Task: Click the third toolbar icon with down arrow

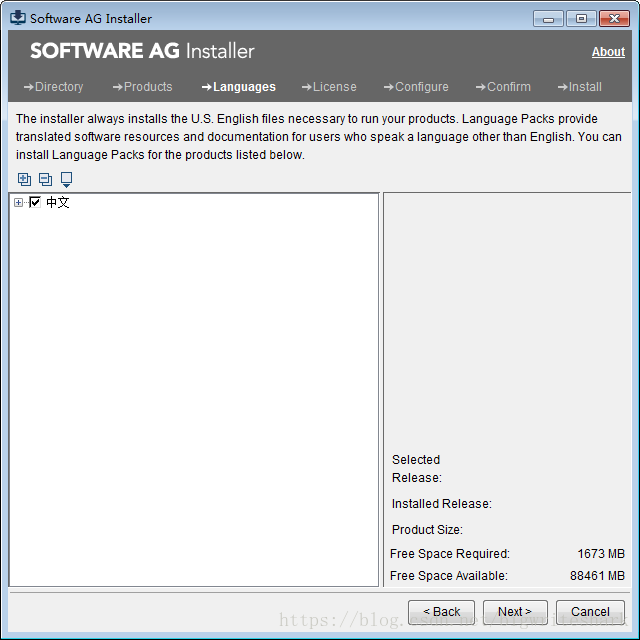Action: tap(67, 180)
